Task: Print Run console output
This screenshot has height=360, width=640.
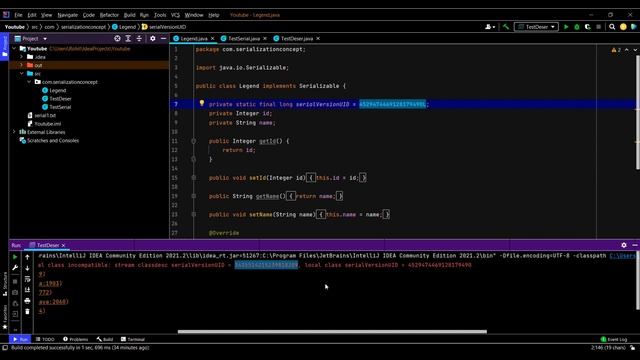Action: click(27, 301)
